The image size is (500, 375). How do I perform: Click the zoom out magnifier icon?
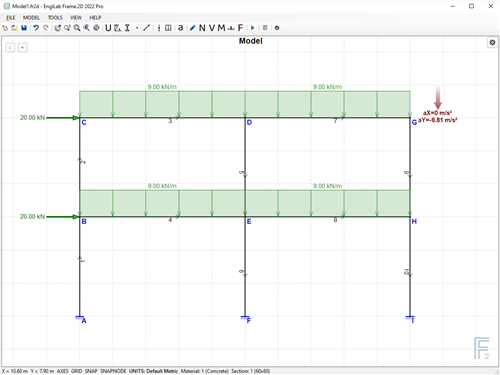[67, 28]
